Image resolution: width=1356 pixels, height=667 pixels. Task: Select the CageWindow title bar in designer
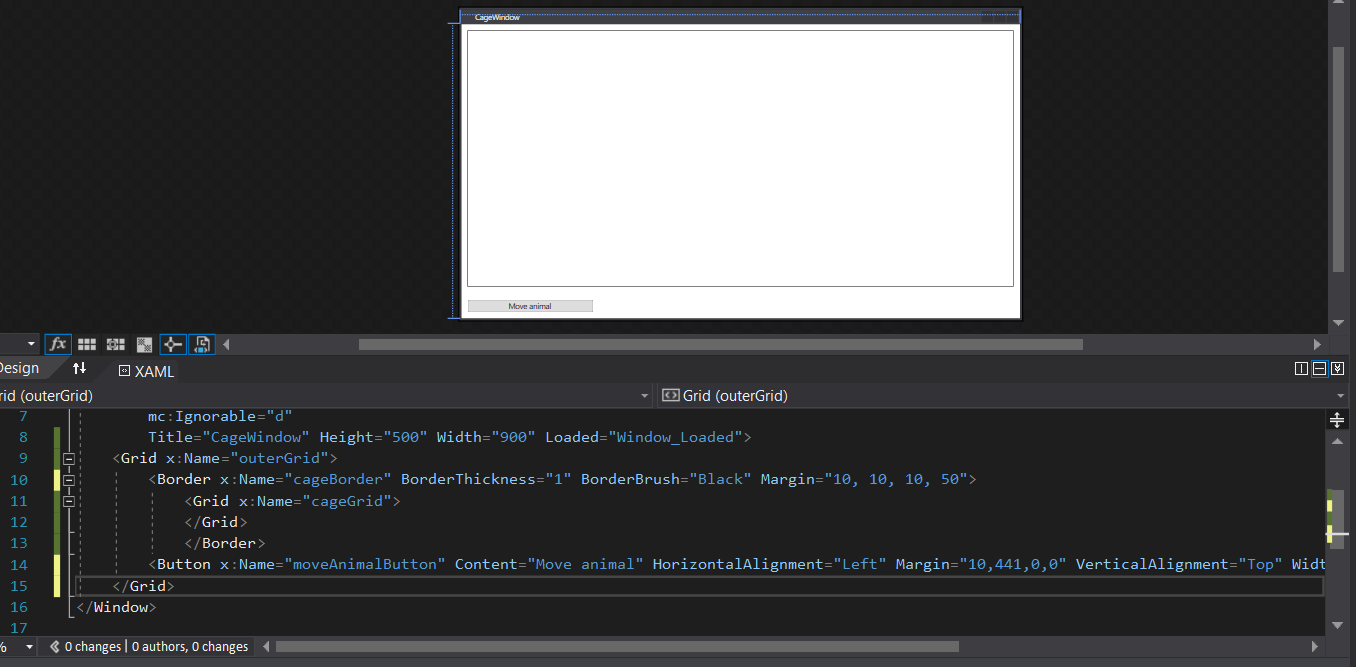click(740, 17)
